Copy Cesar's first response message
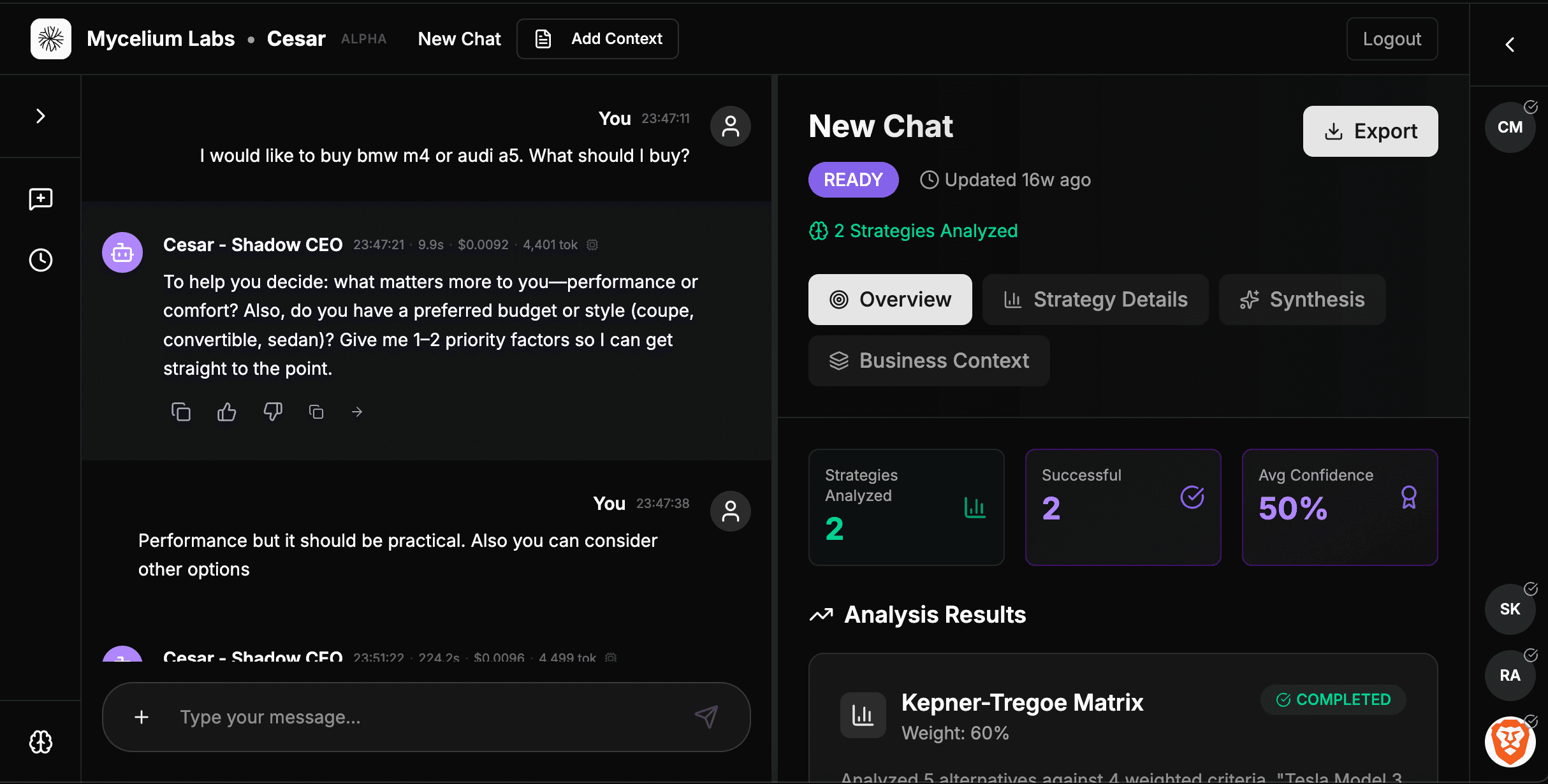Viewport: 1548px width, 784px height. pos(181,412)
